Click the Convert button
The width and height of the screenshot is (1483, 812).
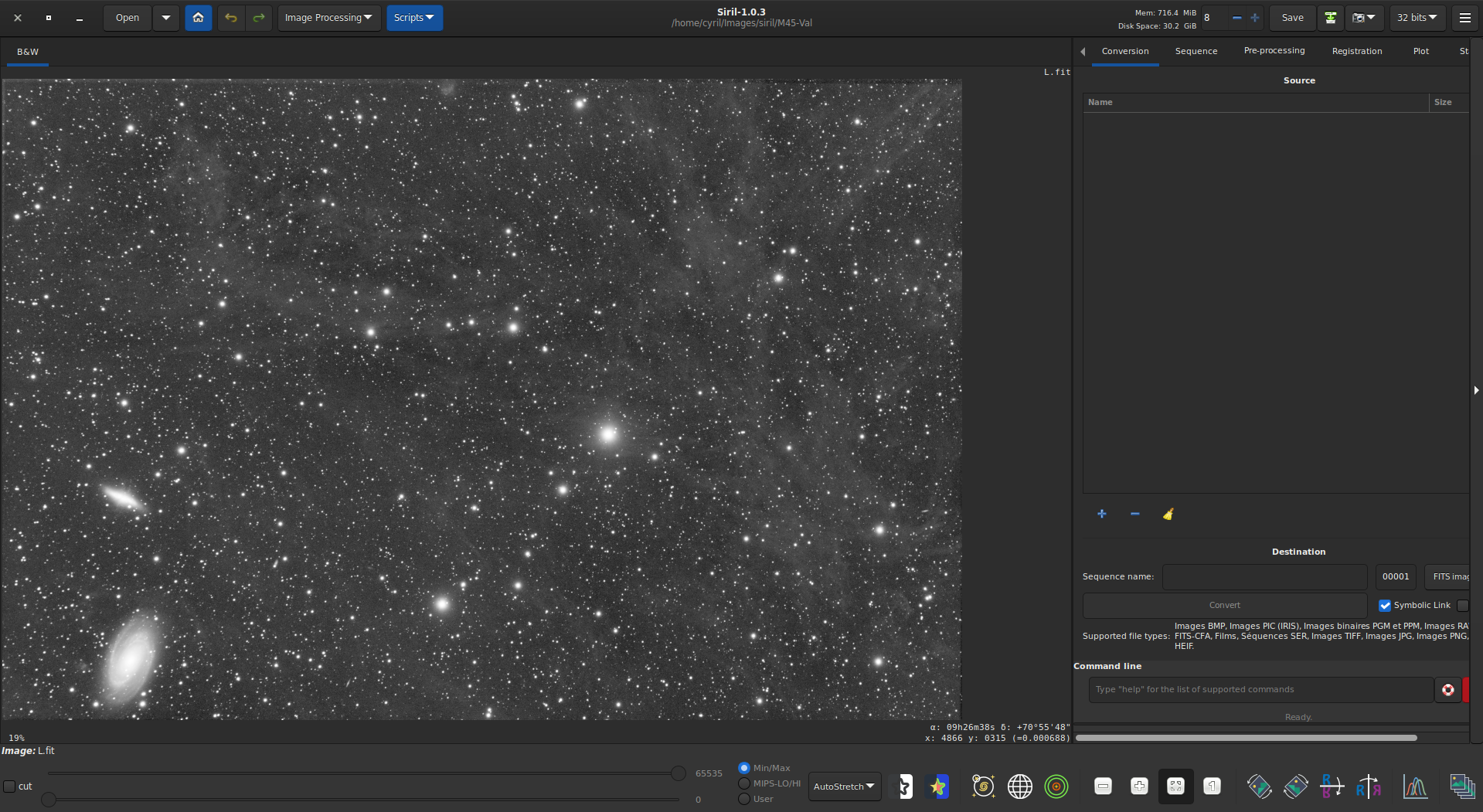1224,605
